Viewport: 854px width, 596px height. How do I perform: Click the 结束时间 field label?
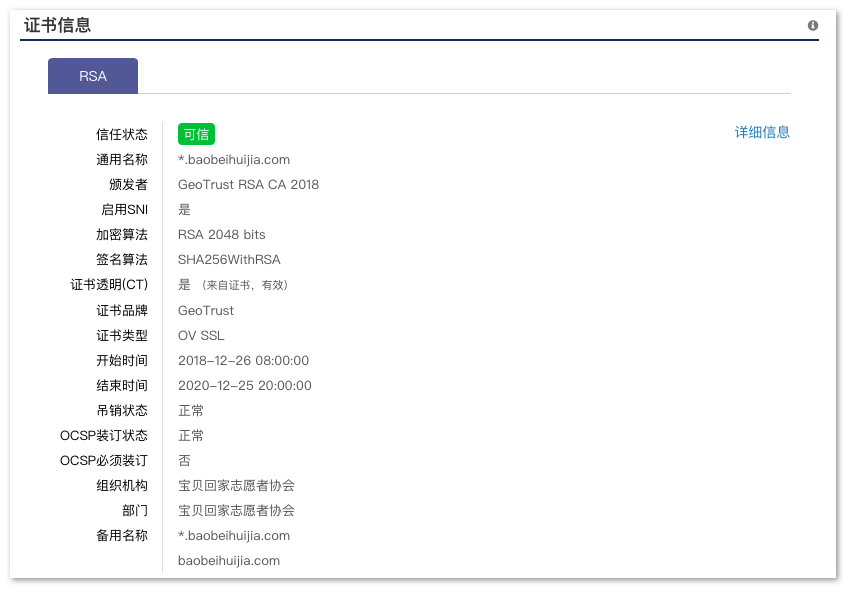coord(122,386)
